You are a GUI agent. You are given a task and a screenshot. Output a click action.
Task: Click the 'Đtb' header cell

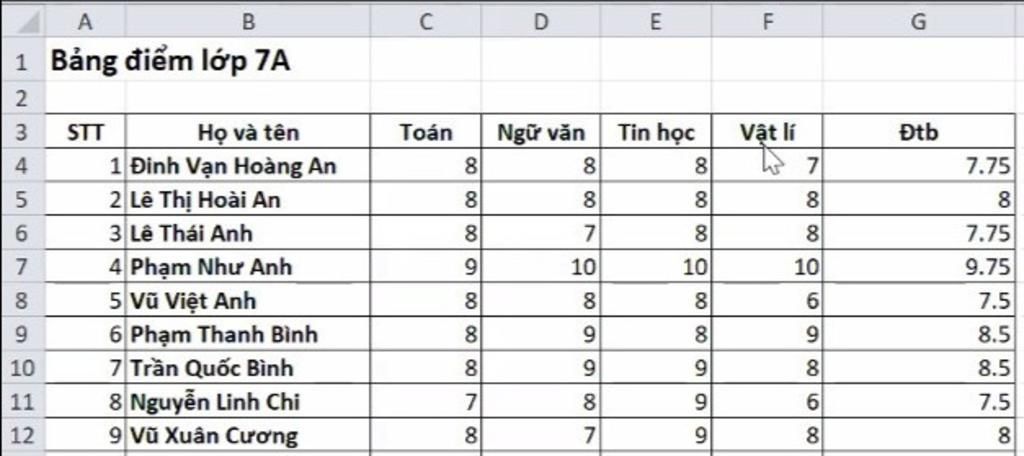click(918, 132)
